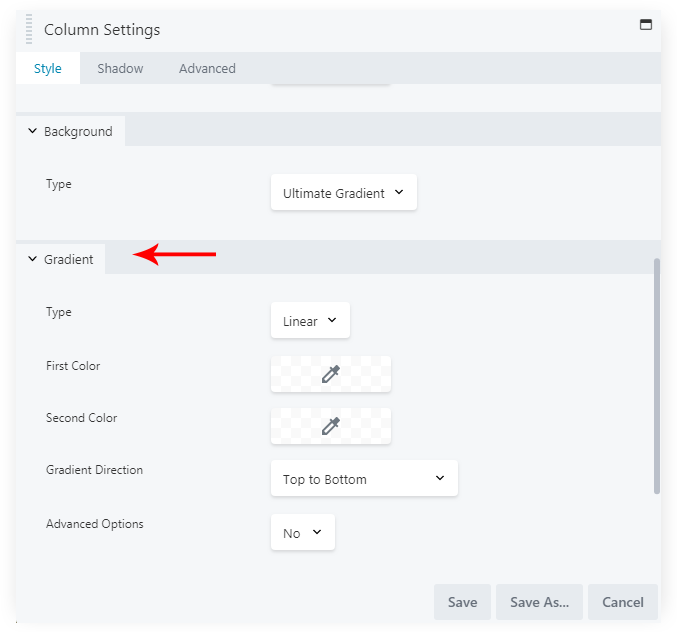Click the partially hidden field above Background
This screenshot has width=677, height=632.
click(x=330, y=91)
